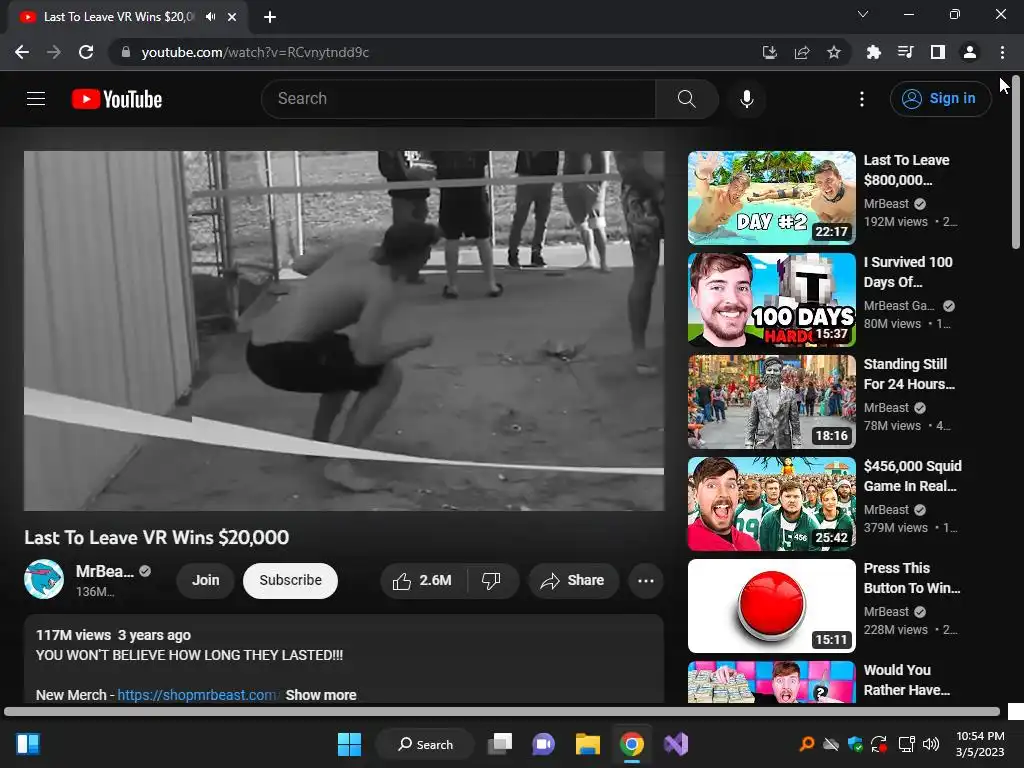Click video title Last To Leave VR
Screen dimensions: 1024x768
coord(157,537)
